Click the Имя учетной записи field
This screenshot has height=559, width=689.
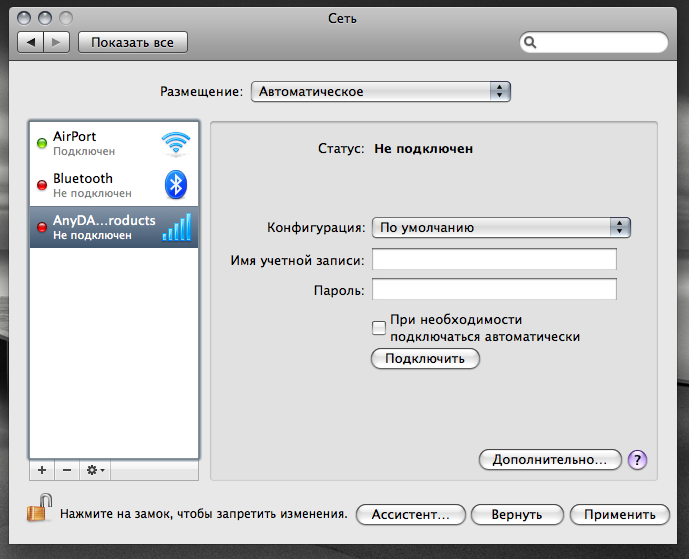494,260
